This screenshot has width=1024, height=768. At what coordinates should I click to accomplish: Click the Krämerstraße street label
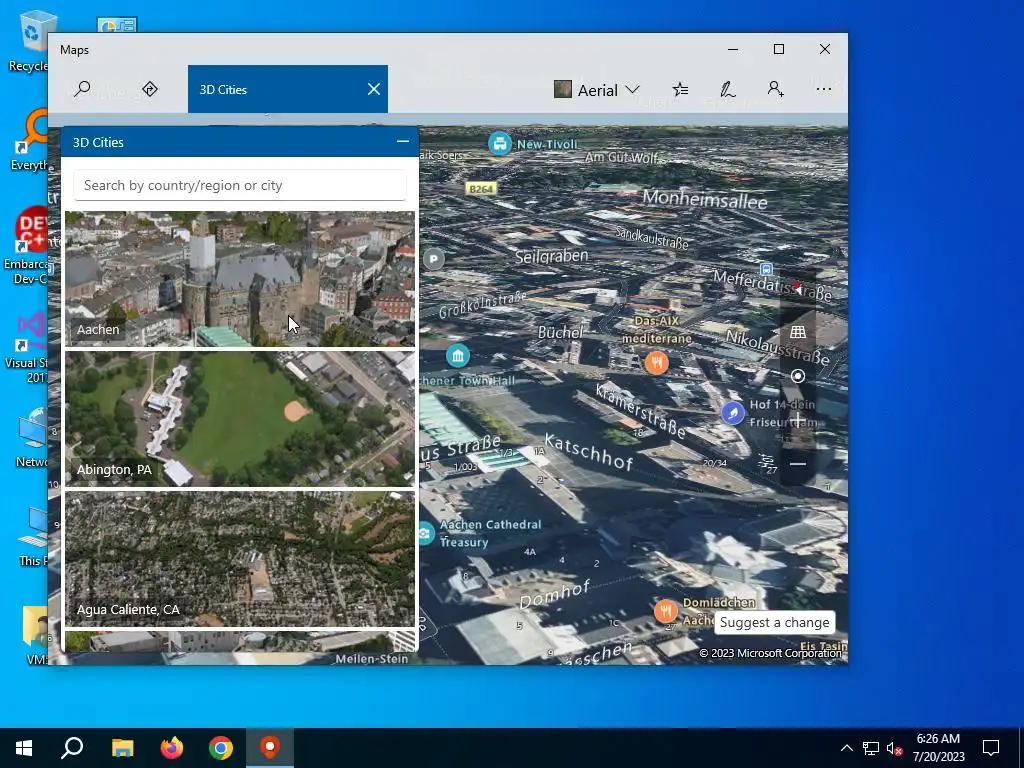(x=641, y=411)
